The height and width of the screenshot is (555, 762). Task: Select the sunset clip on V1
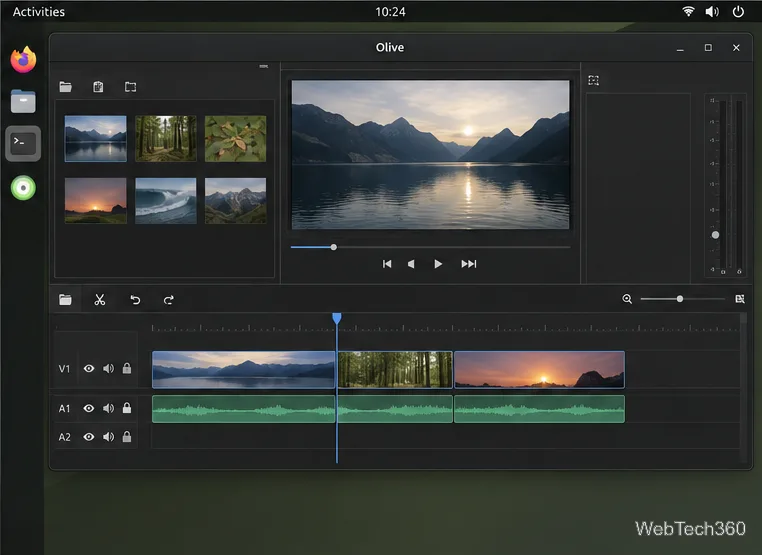click(x=539, y=369)
